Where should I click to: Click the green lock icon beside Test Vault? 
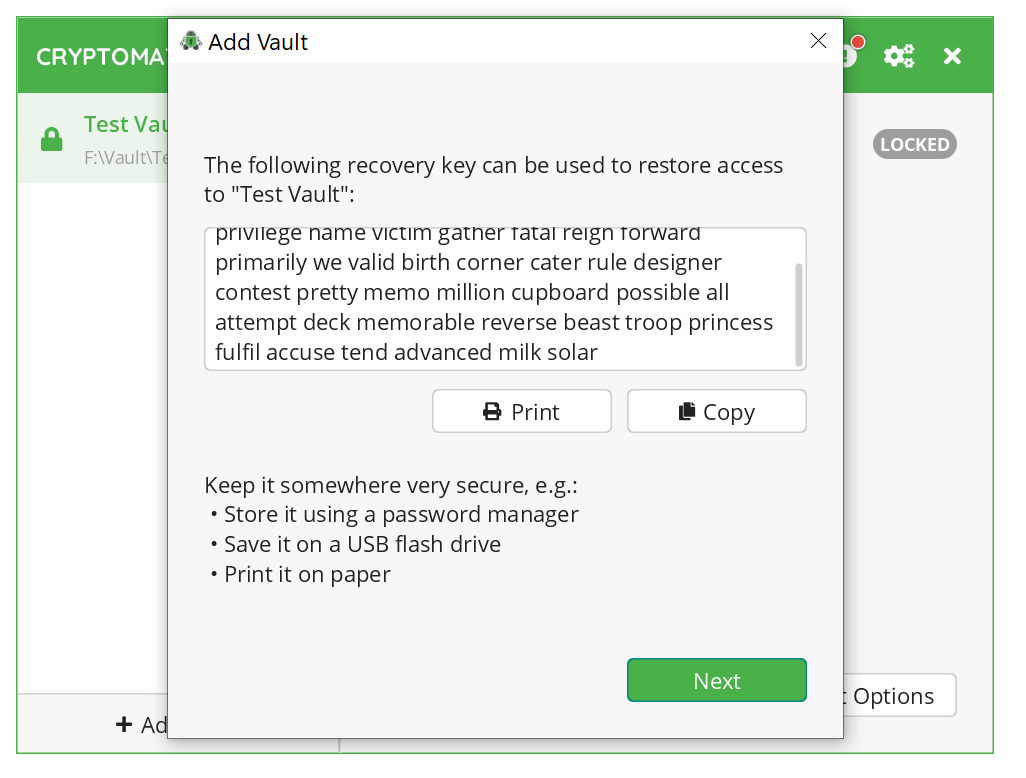pyautogui.click(x=52, y=139)
